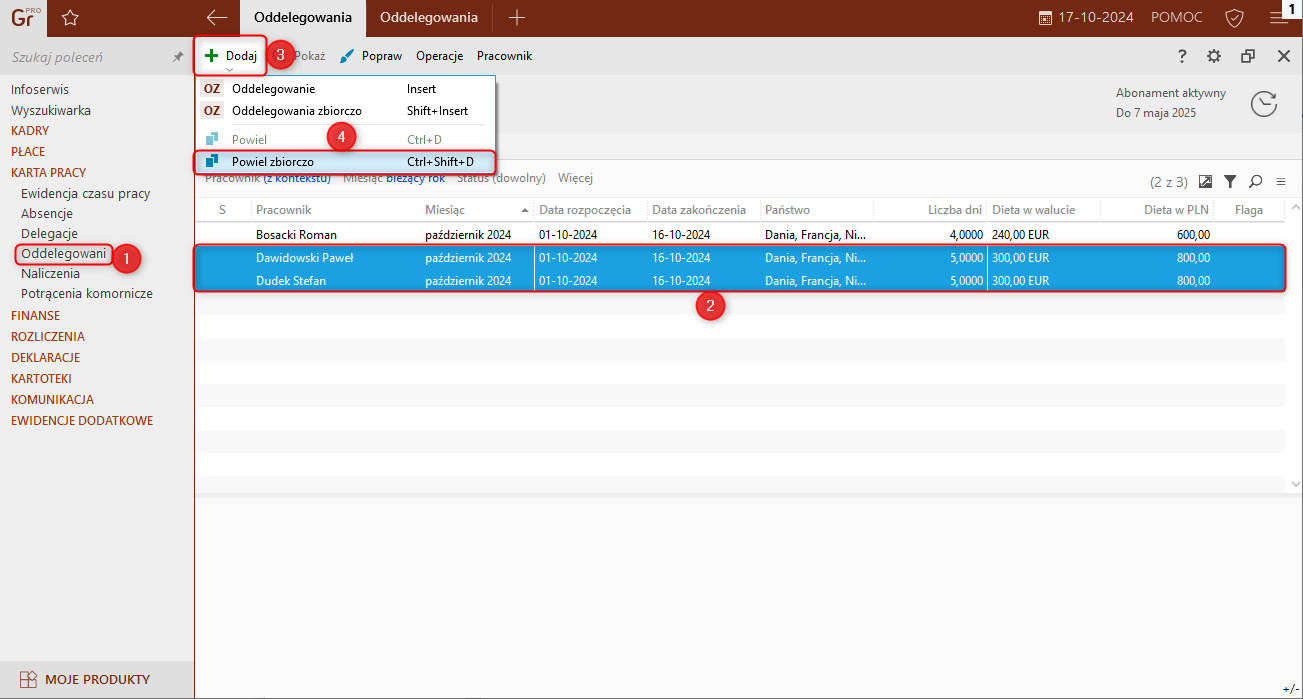Open Infoserwis in the sidebar
The image size is (1303, 699).
pyautogui.click(x=40, y=90)
